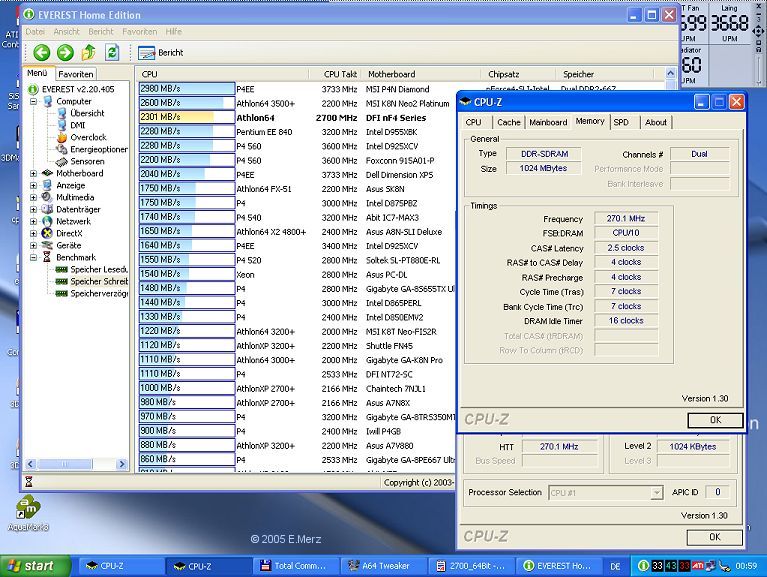Expand the Geräte tree node

tap(33, 245)
